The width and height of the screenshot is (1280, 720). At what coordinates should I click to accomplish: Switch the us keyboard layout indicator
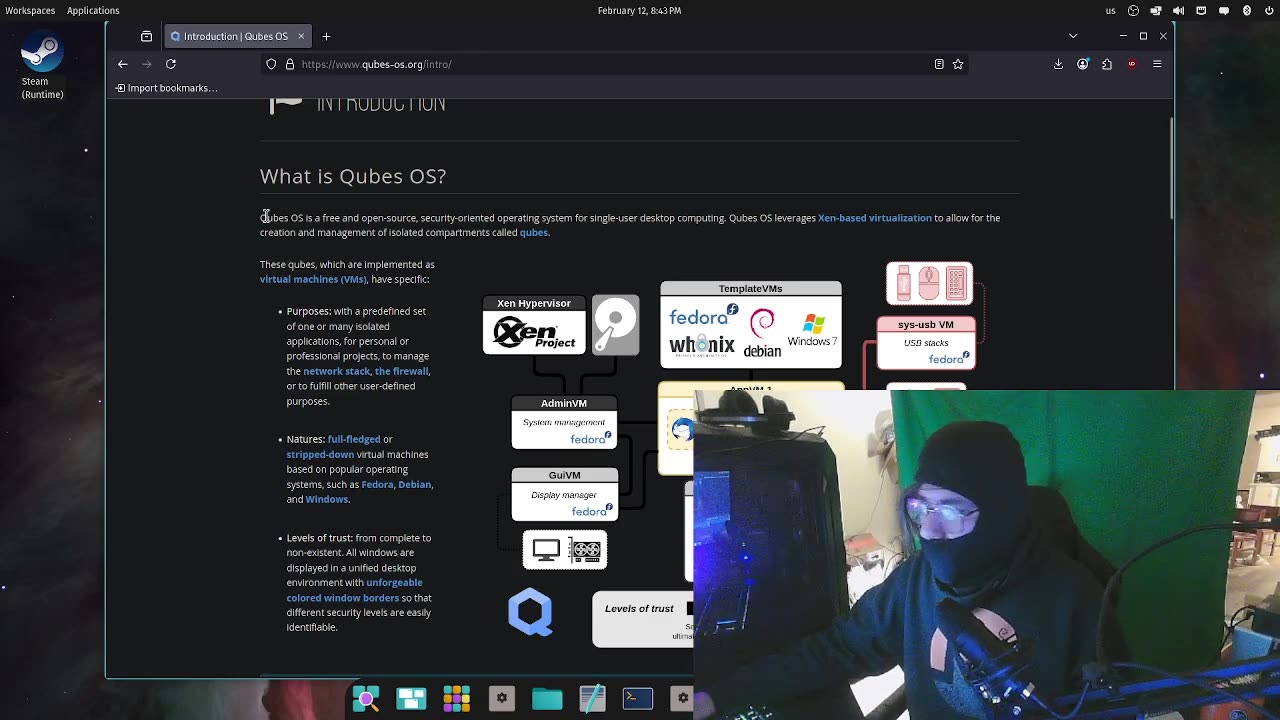(x=1110, y=11)
